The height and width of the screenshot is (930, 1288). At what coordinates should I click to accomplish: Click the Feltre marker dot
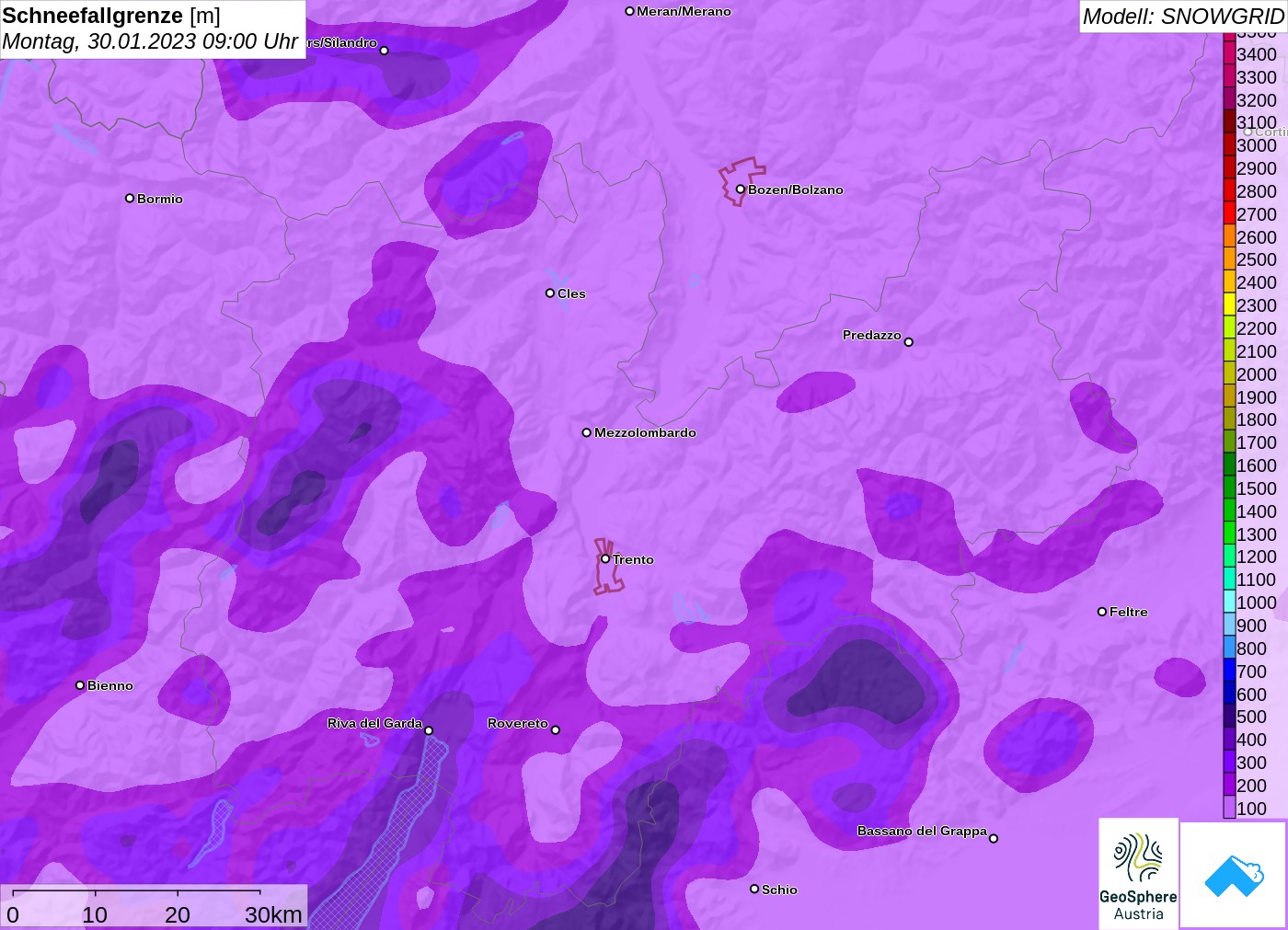tap(1102, 612)
